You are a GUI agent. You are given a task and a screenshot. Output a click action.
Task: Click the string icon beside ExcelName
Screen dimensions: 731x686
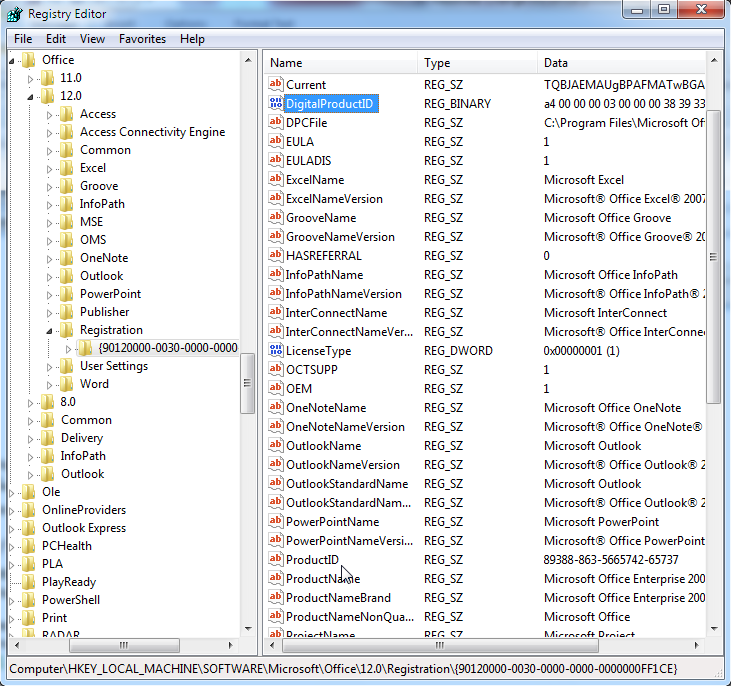276,179
